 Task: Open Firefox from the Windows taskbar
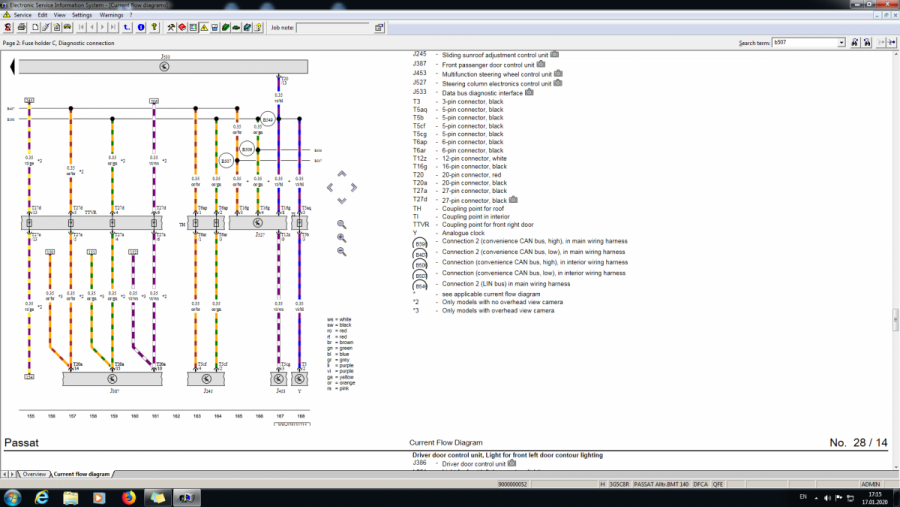coord(129,497)
